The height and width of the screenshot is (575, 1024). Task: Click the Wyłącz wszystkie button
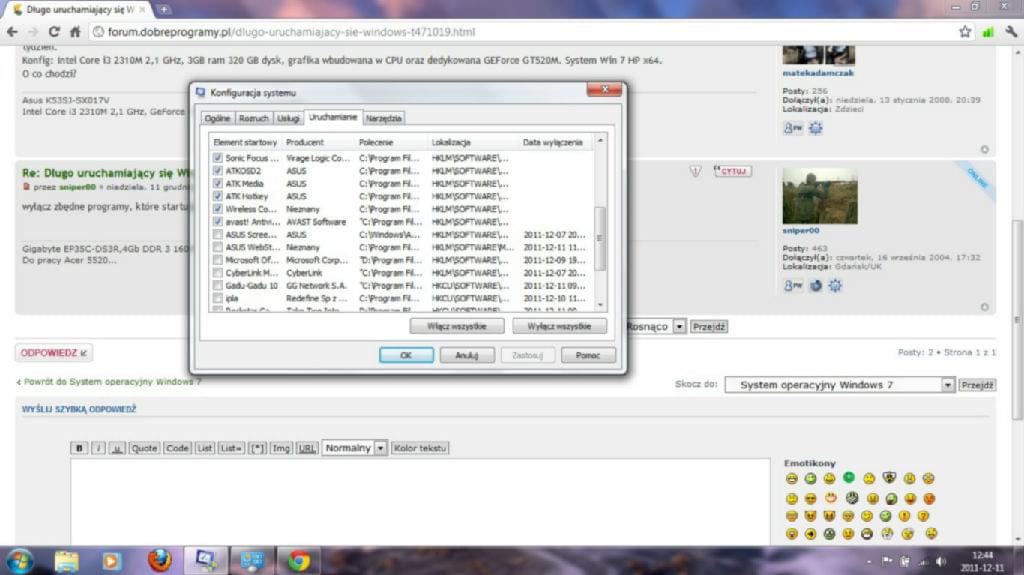tap(560, 326)
